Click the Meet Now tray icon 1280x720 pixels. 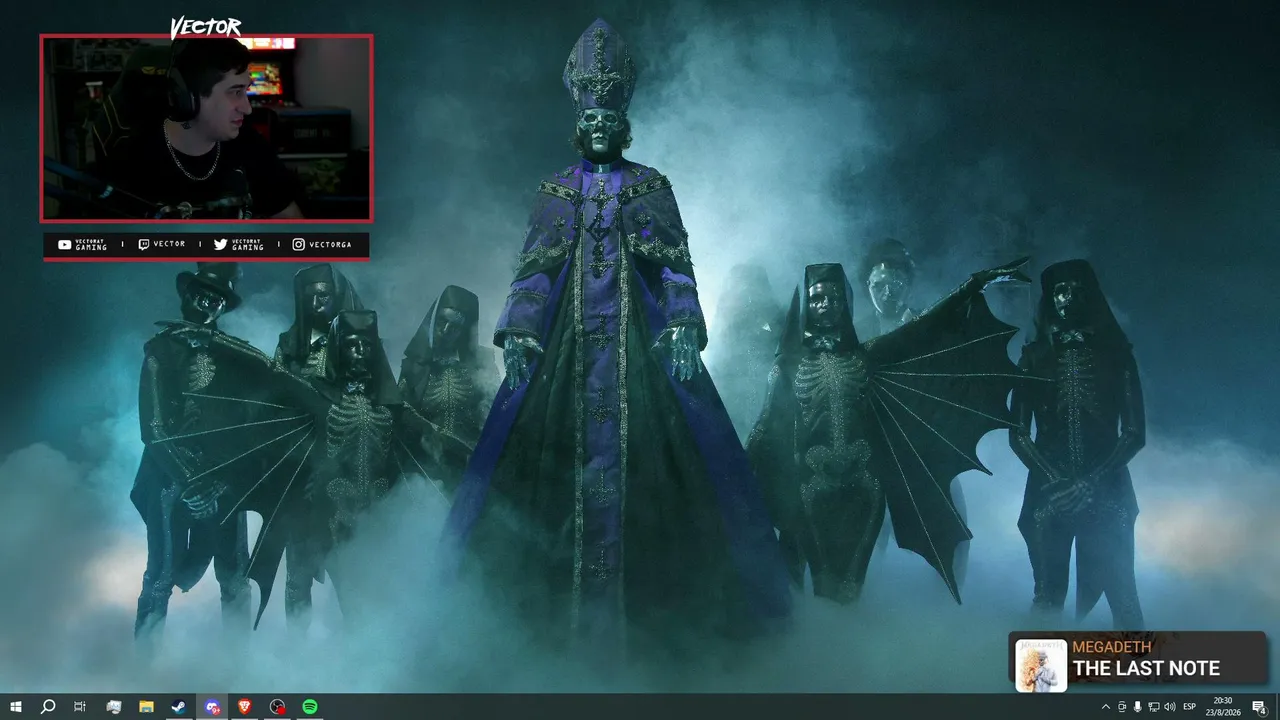pyautogui.click(x=1122, y=707)
